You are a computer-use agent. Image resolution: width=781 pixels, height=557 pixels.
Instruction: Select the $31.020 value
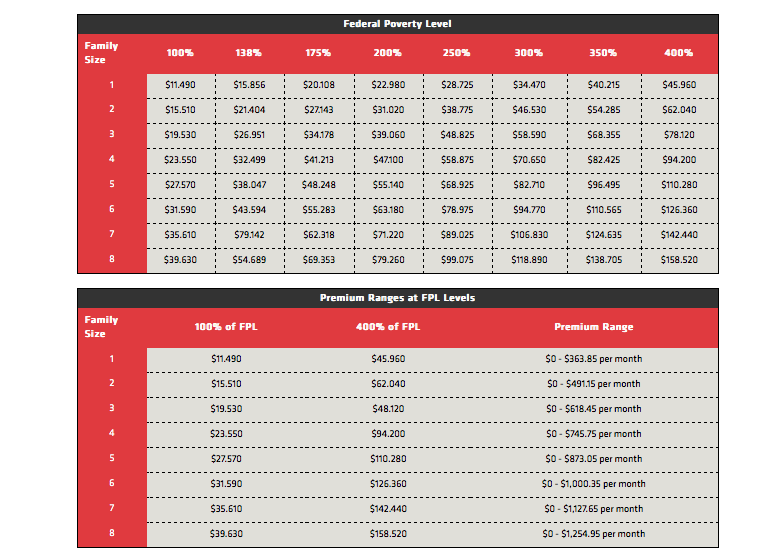coord(388,110)
